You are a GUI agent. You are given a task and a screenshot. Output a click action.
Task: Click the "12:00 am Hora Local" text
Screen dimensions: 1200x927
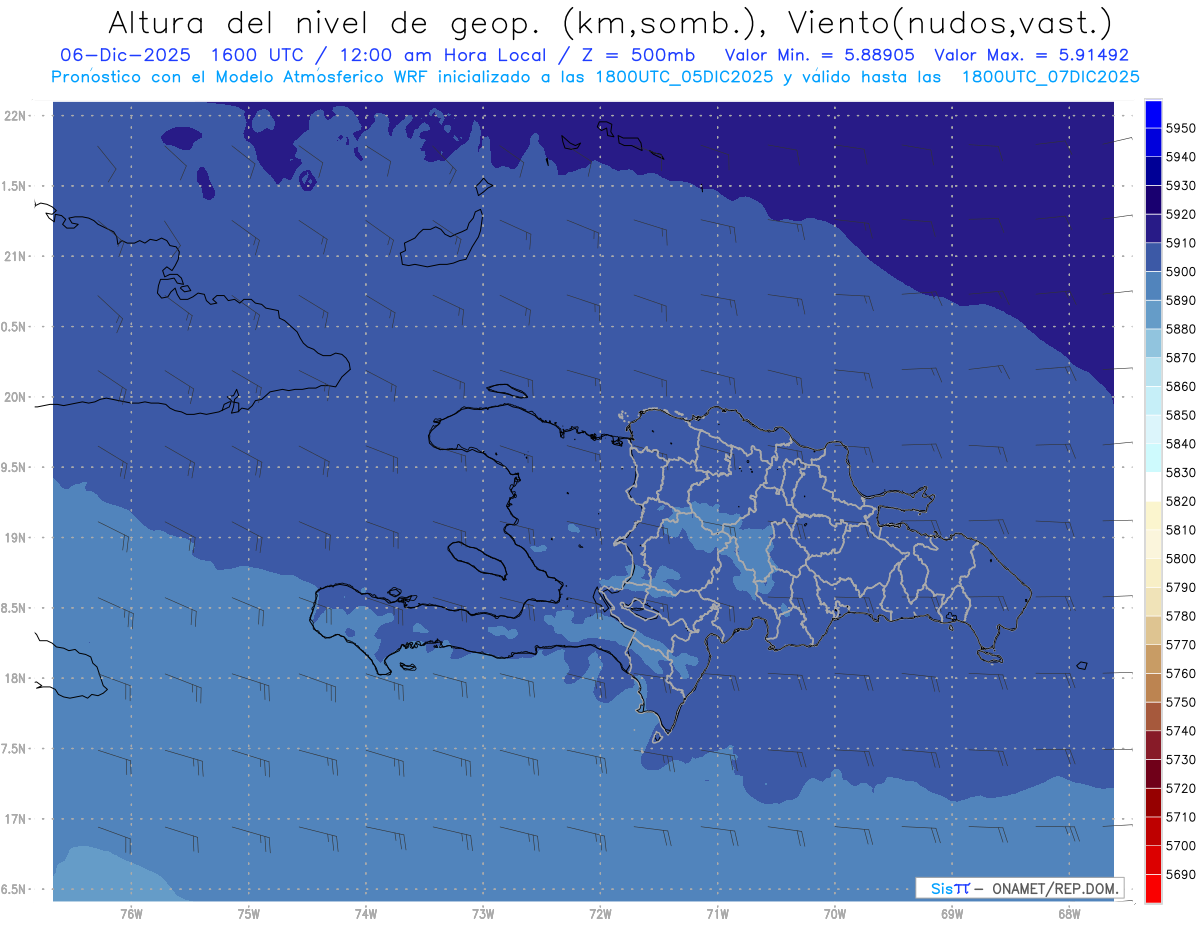point(442,56)
